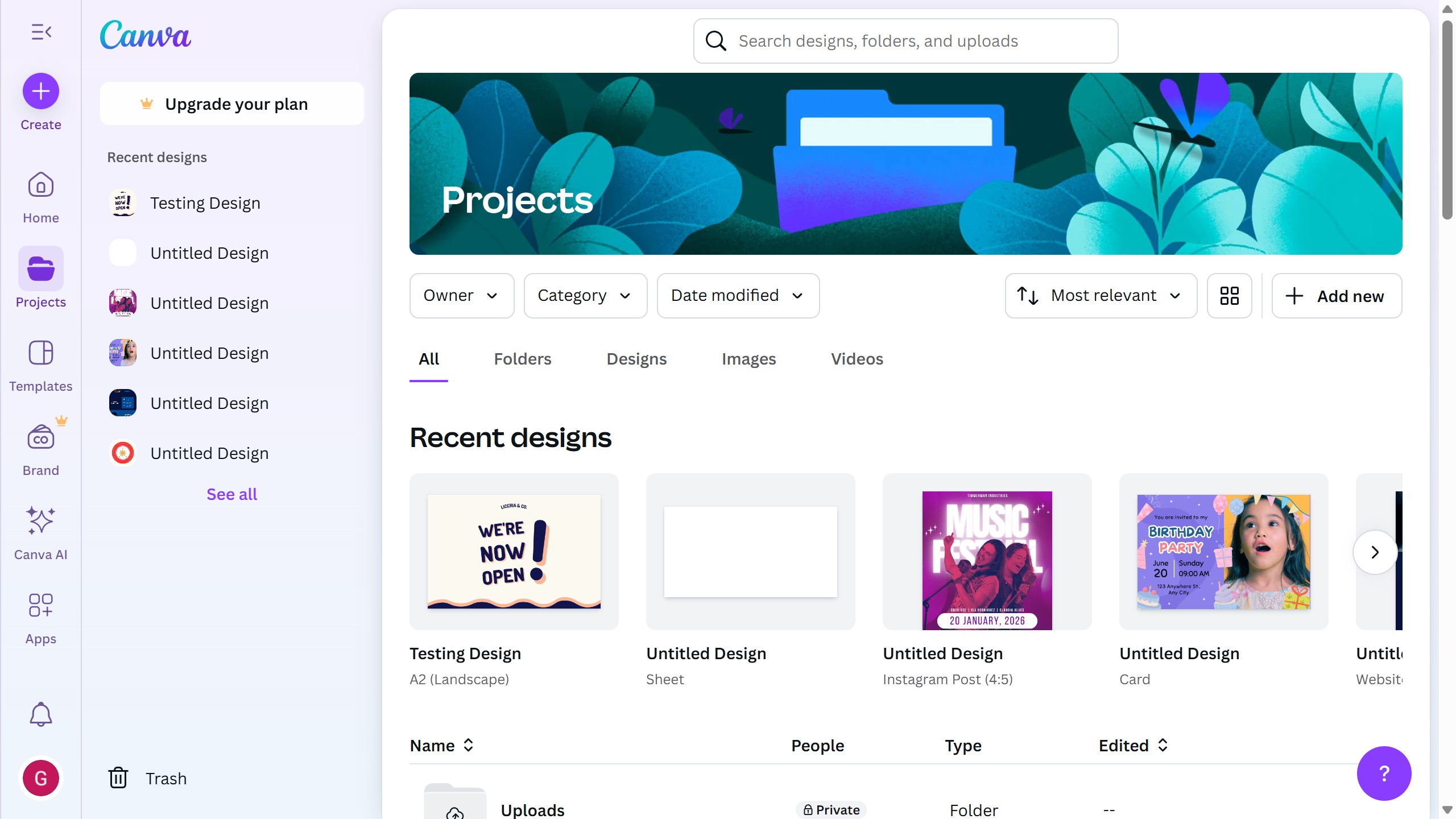Open the notifications bell
This screenshot has height=819, width=1456.
(41, 714)
